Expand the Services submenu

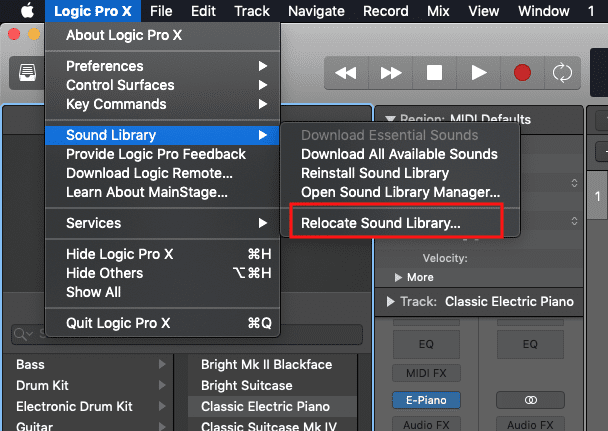coord(162,223)
